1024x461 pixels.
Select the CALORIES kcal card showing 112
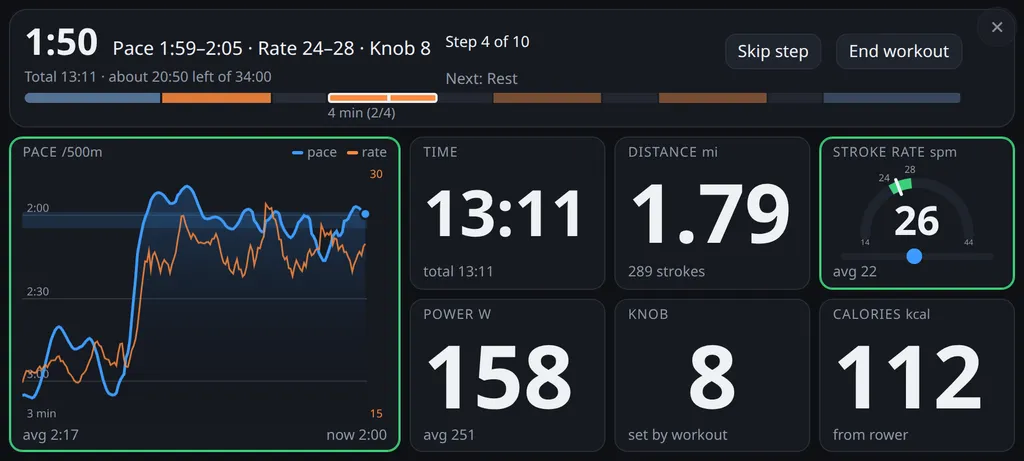coord(917,375)
